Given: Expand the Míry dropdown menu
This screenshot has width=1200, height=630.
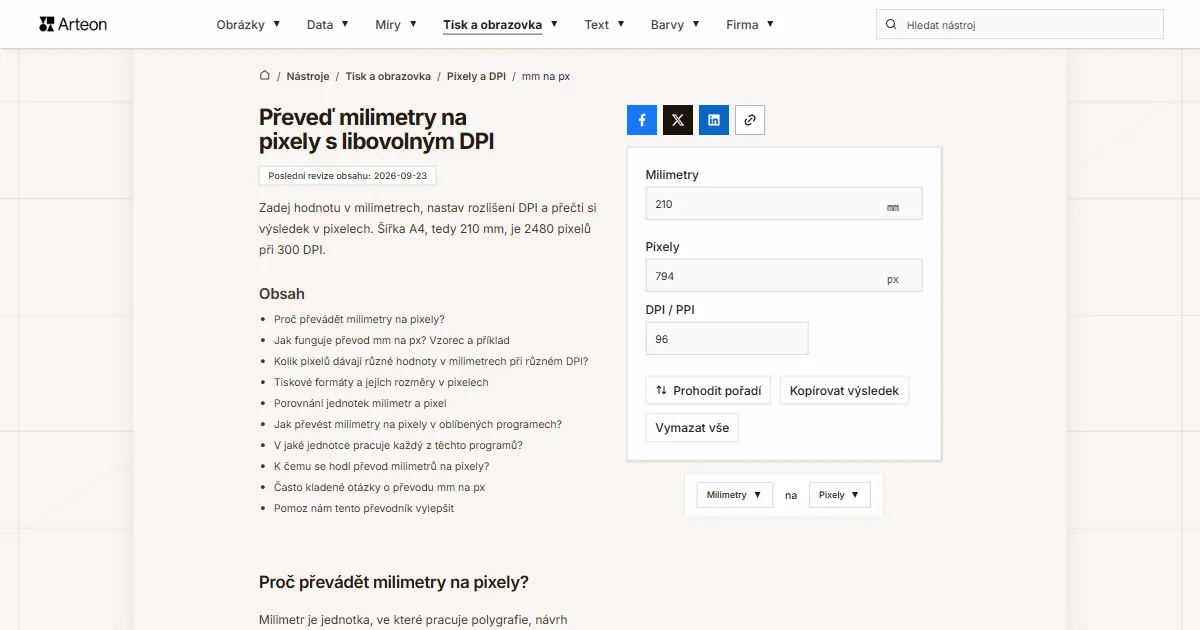Looking at the screenshot, I should tap(397, 24).
